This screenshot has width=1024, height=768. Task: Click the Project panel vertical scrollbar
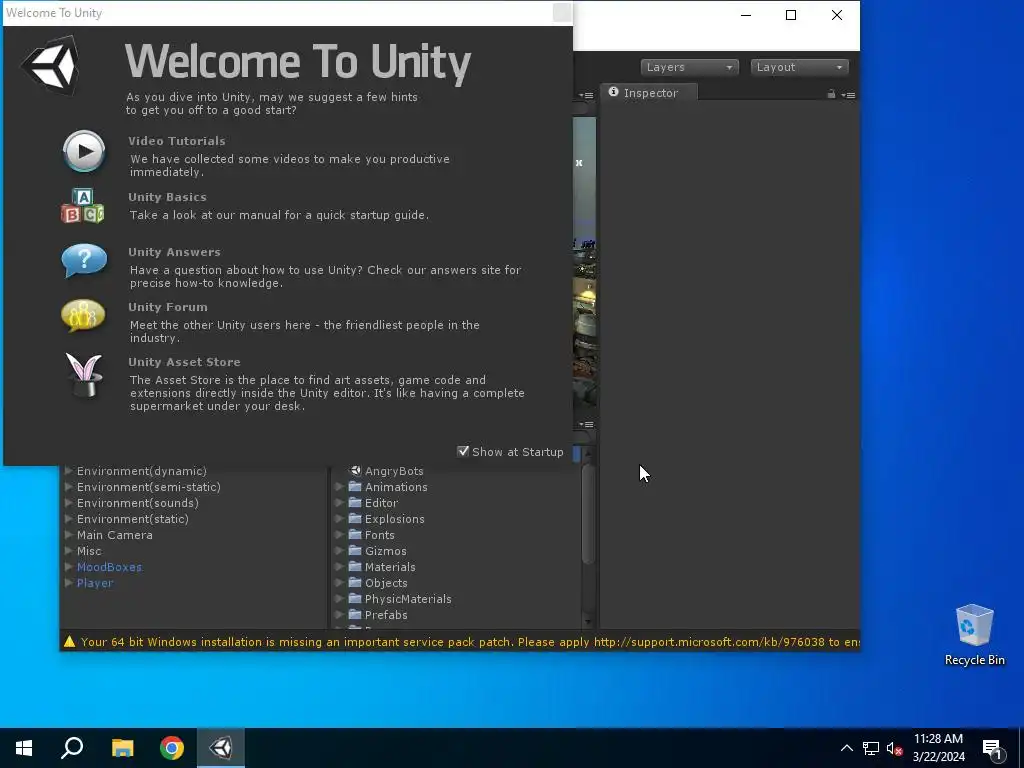[588, 512]
